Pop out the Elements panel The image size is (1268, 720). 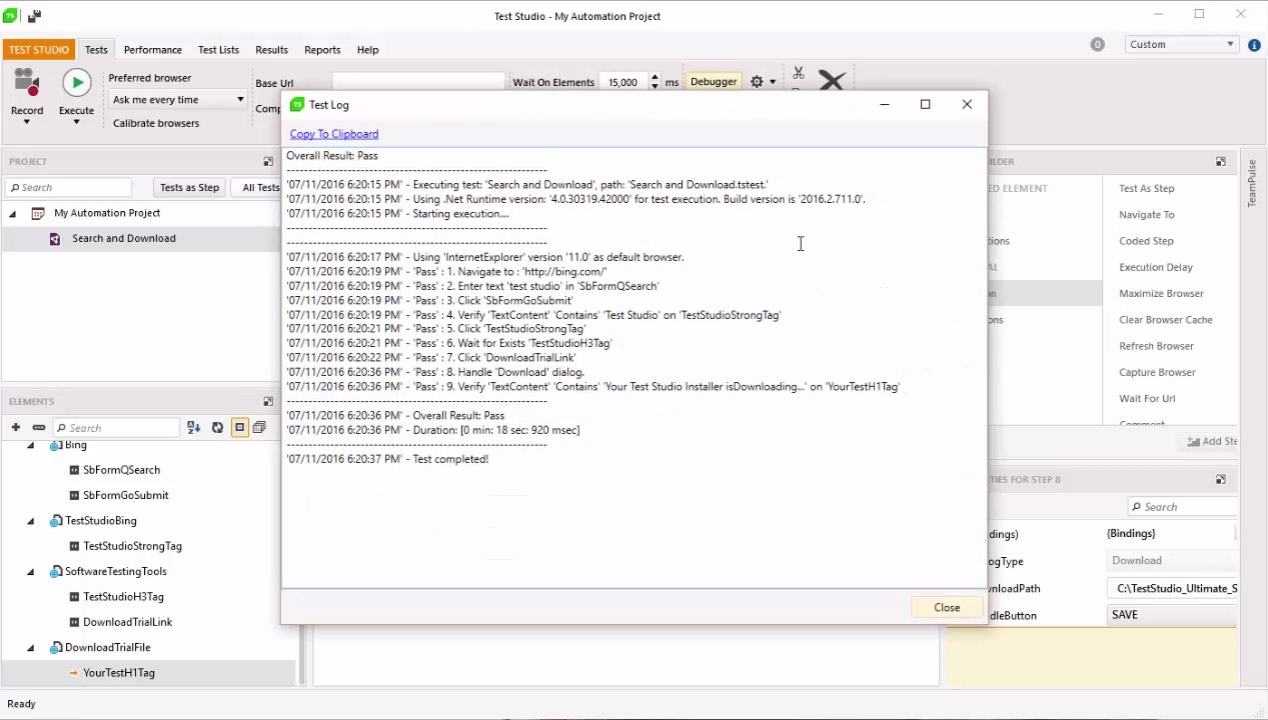coord(268,401)
